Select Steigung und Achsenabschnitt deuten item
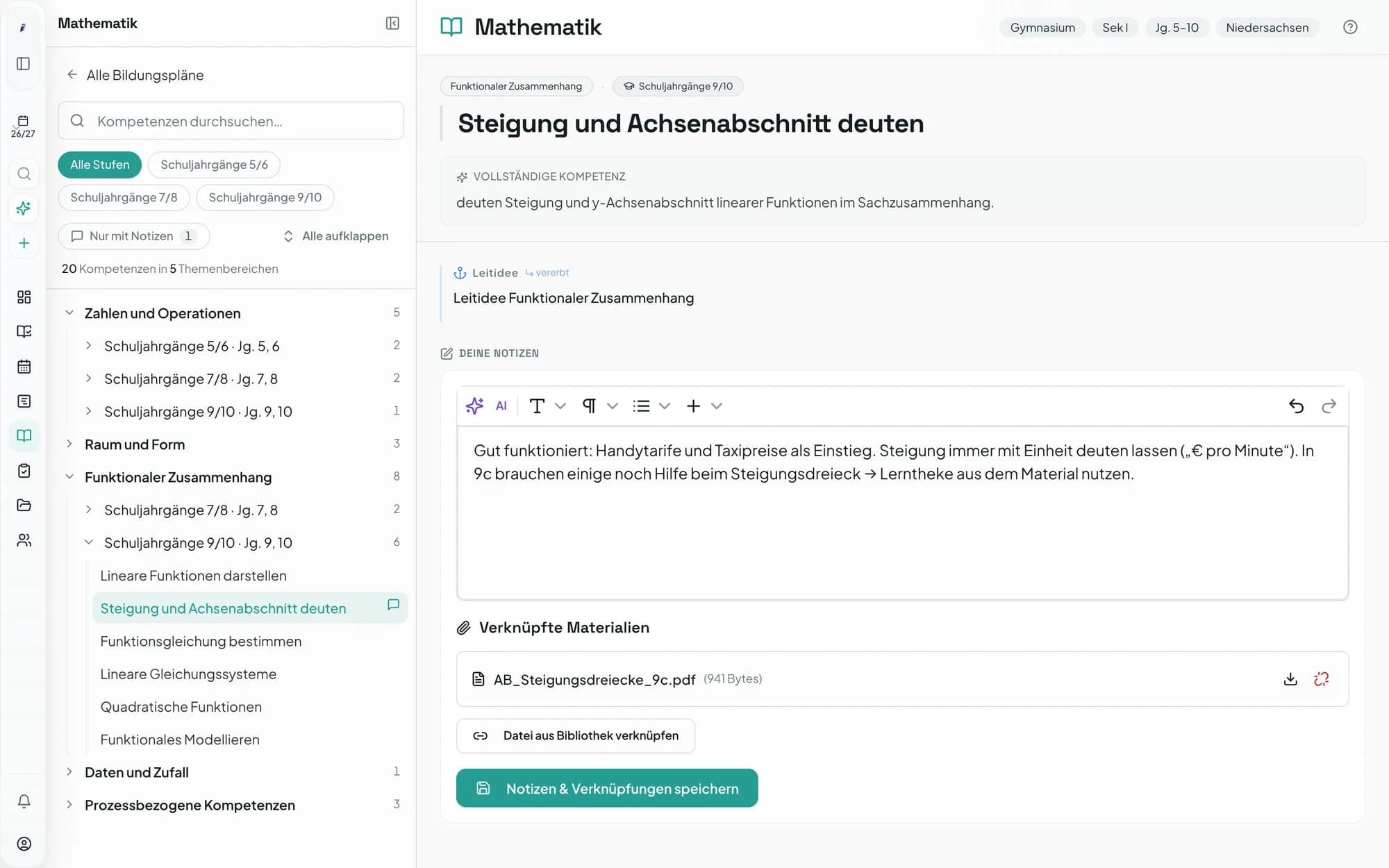The image size is (1389, 868). (250, 608)
